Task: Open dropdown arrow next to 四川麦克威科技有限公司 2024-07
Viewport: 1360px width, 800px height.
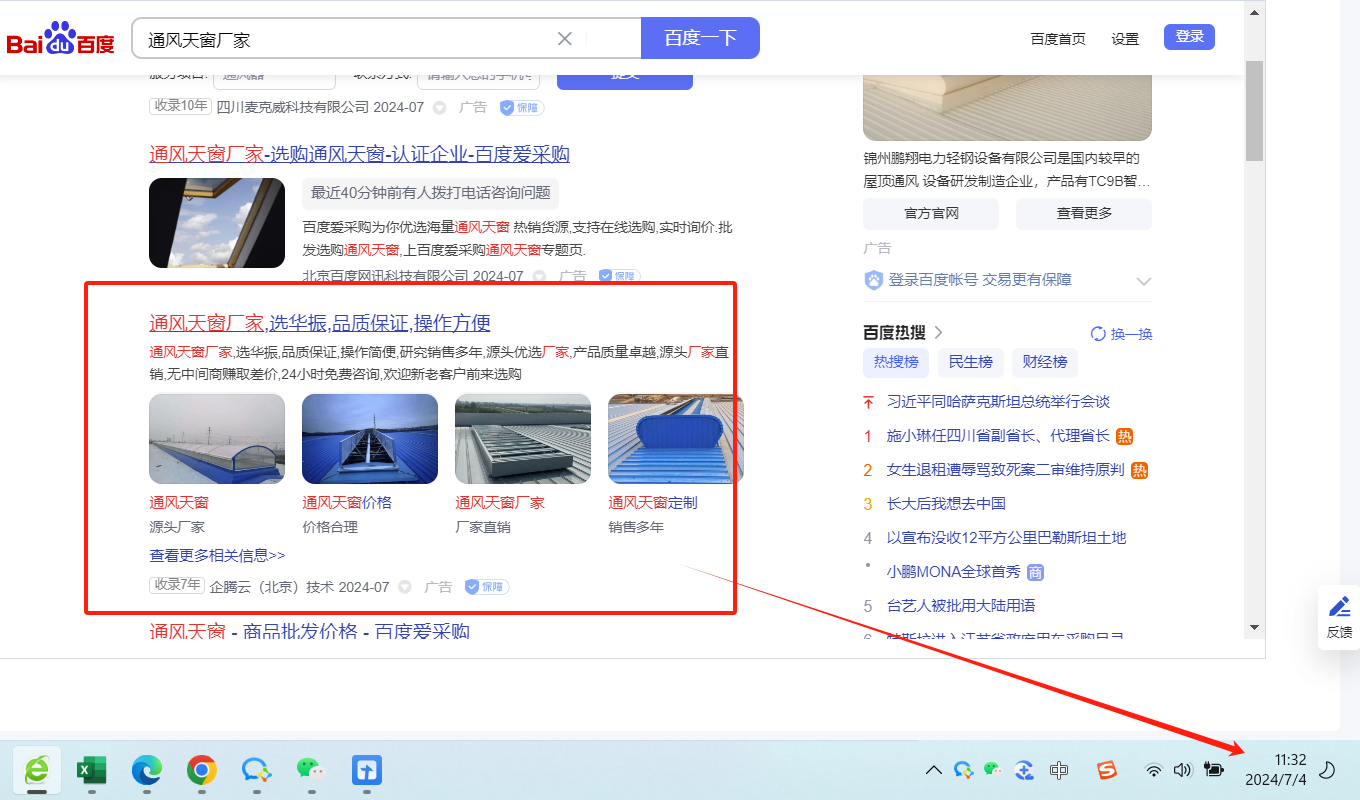Action: pyautogui.click(x=439, y=107)
